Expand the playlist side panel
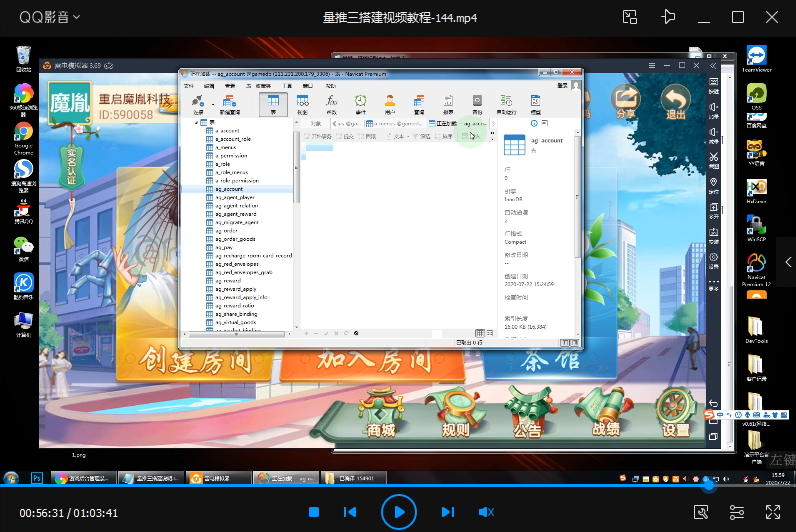 788,262
